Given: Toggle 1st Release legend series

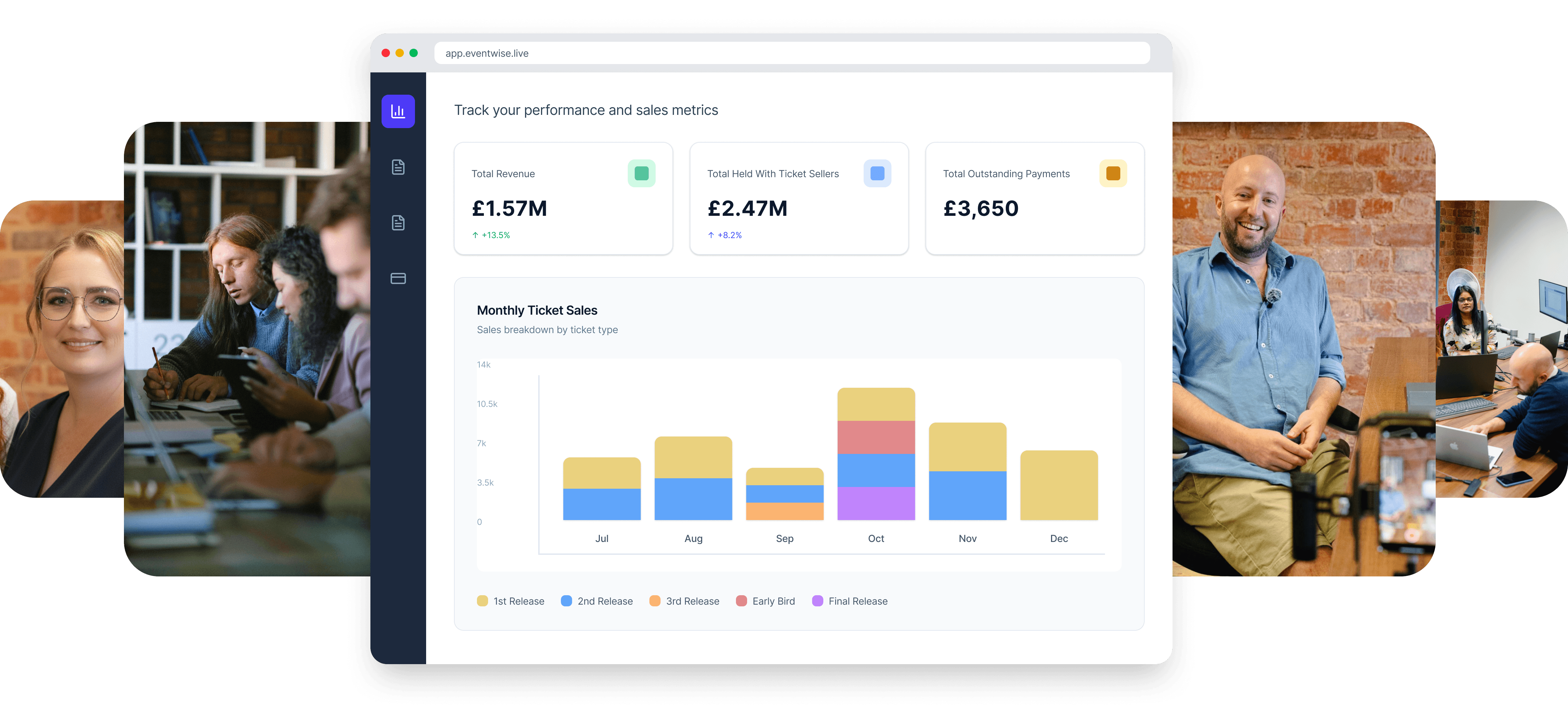Looking at the screenshot, I should click(x=511, y=601).
